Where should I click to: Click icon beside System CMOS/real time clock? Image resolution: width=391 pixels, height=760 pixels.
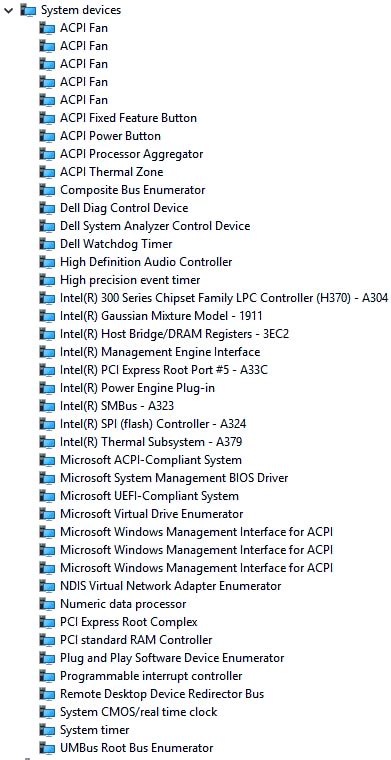[47, 712]
